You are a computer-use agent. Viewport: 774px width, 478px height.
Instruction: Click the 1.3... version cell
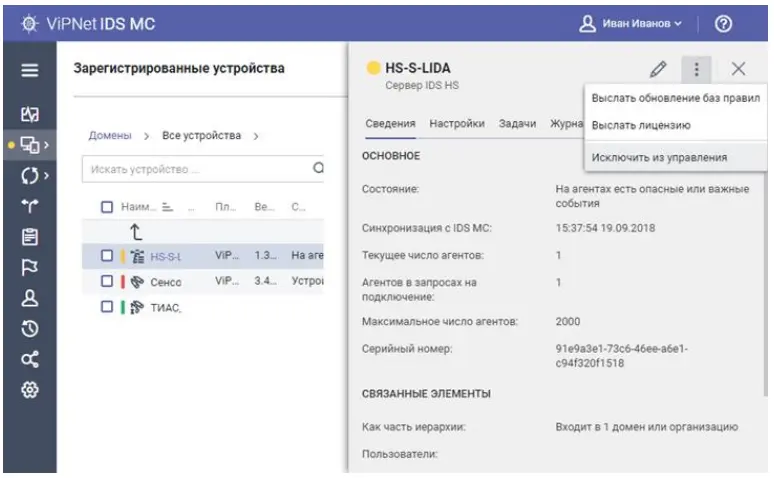(x=265, y=255)
